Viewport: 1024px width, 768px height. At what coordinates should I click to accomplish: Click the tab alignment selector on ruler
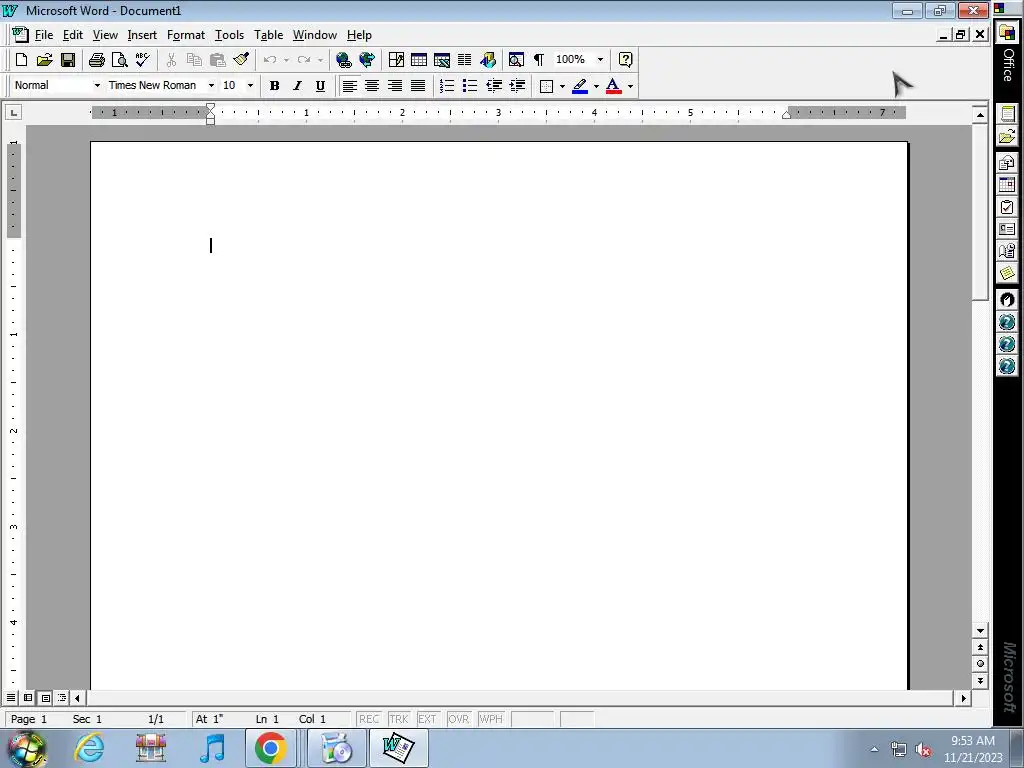tap(14, 113)
